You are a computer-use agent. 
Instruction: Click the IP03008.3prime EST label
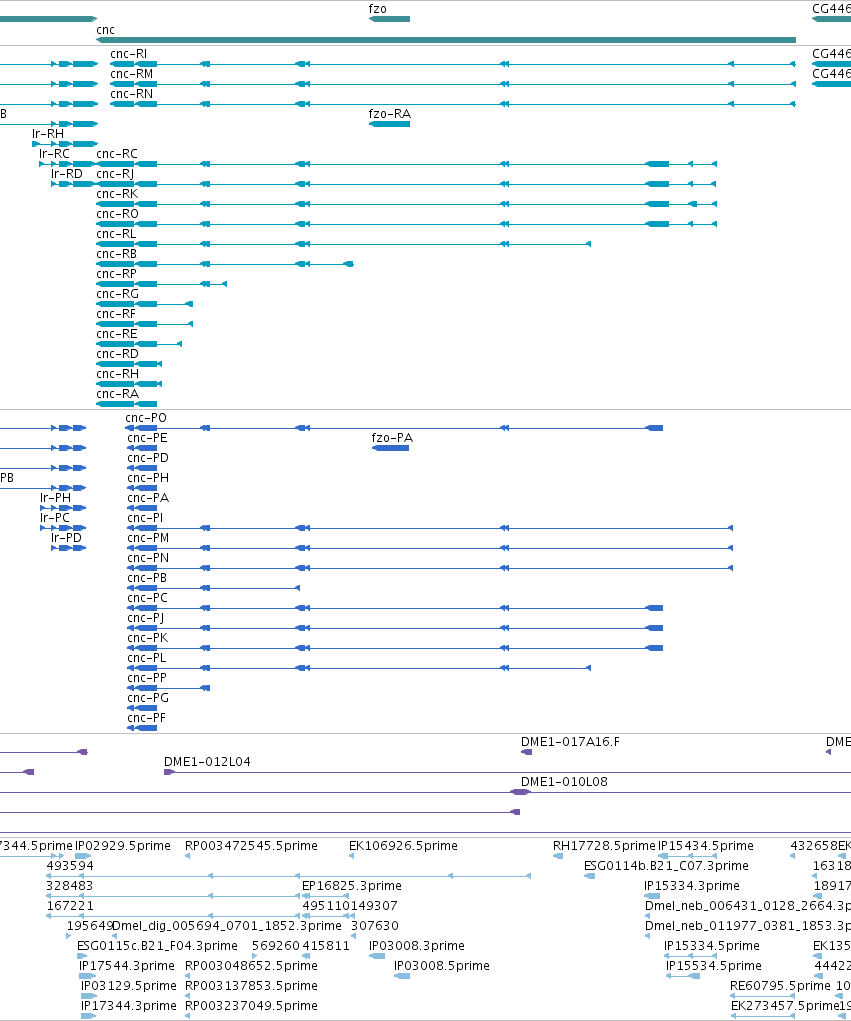coord(417,946)
